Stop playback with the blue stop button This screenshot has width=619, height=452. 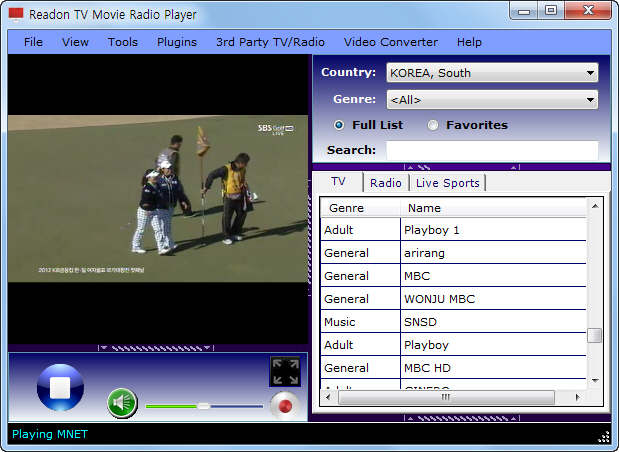coord(60,387)
